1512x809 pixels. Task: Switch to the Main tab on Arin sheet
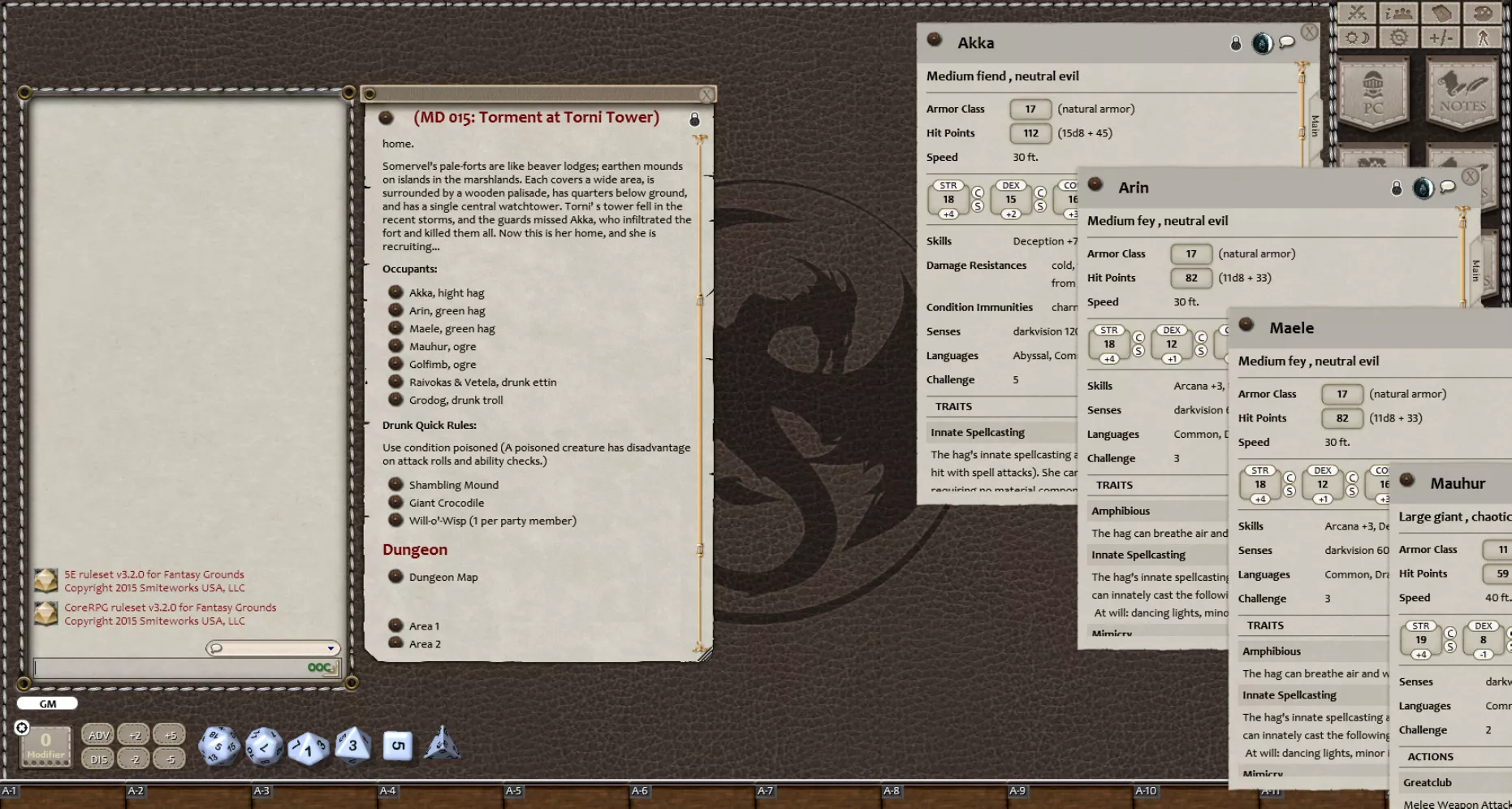(1476, 270)
